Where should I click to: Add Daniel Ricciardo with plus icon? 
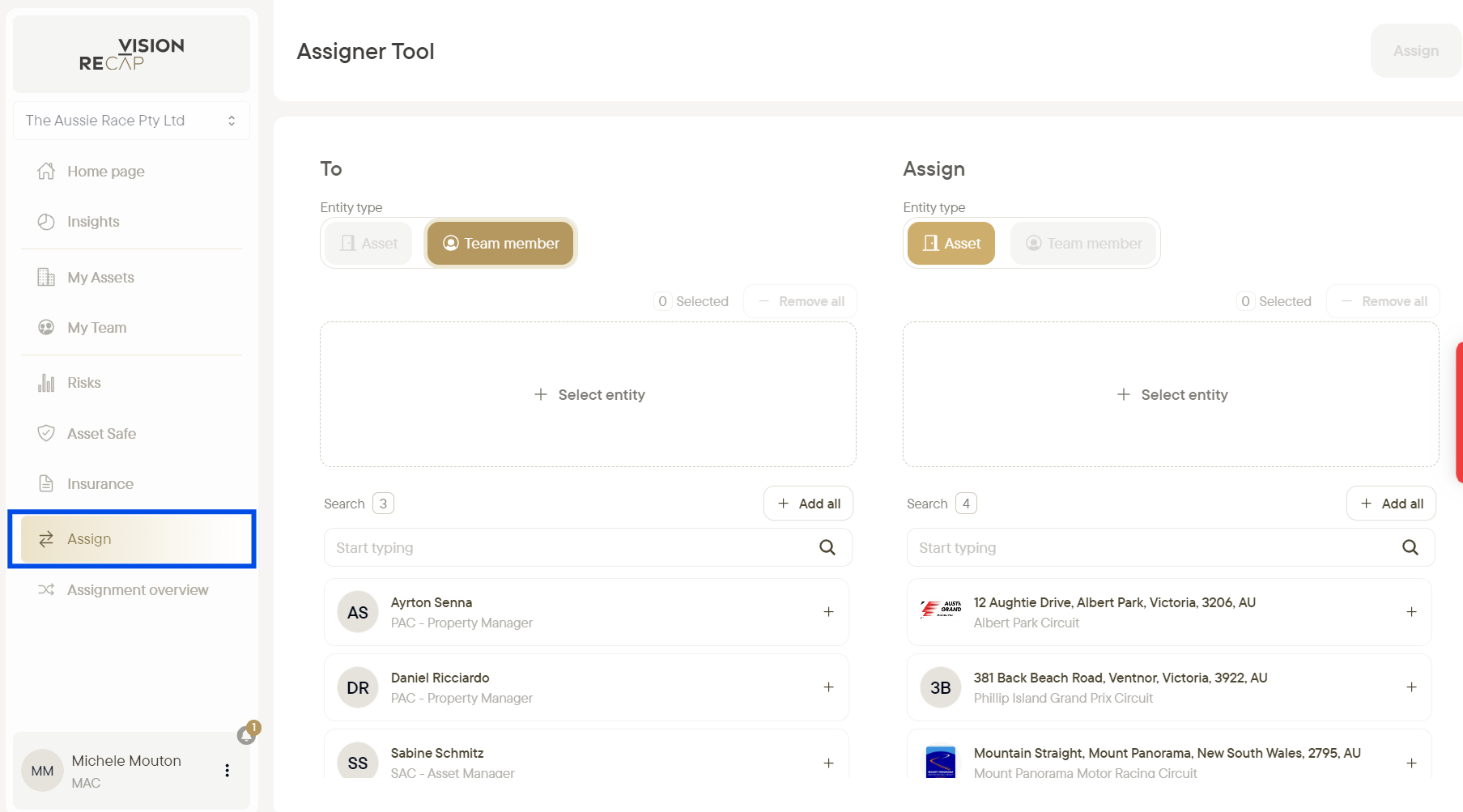point(828,687)
